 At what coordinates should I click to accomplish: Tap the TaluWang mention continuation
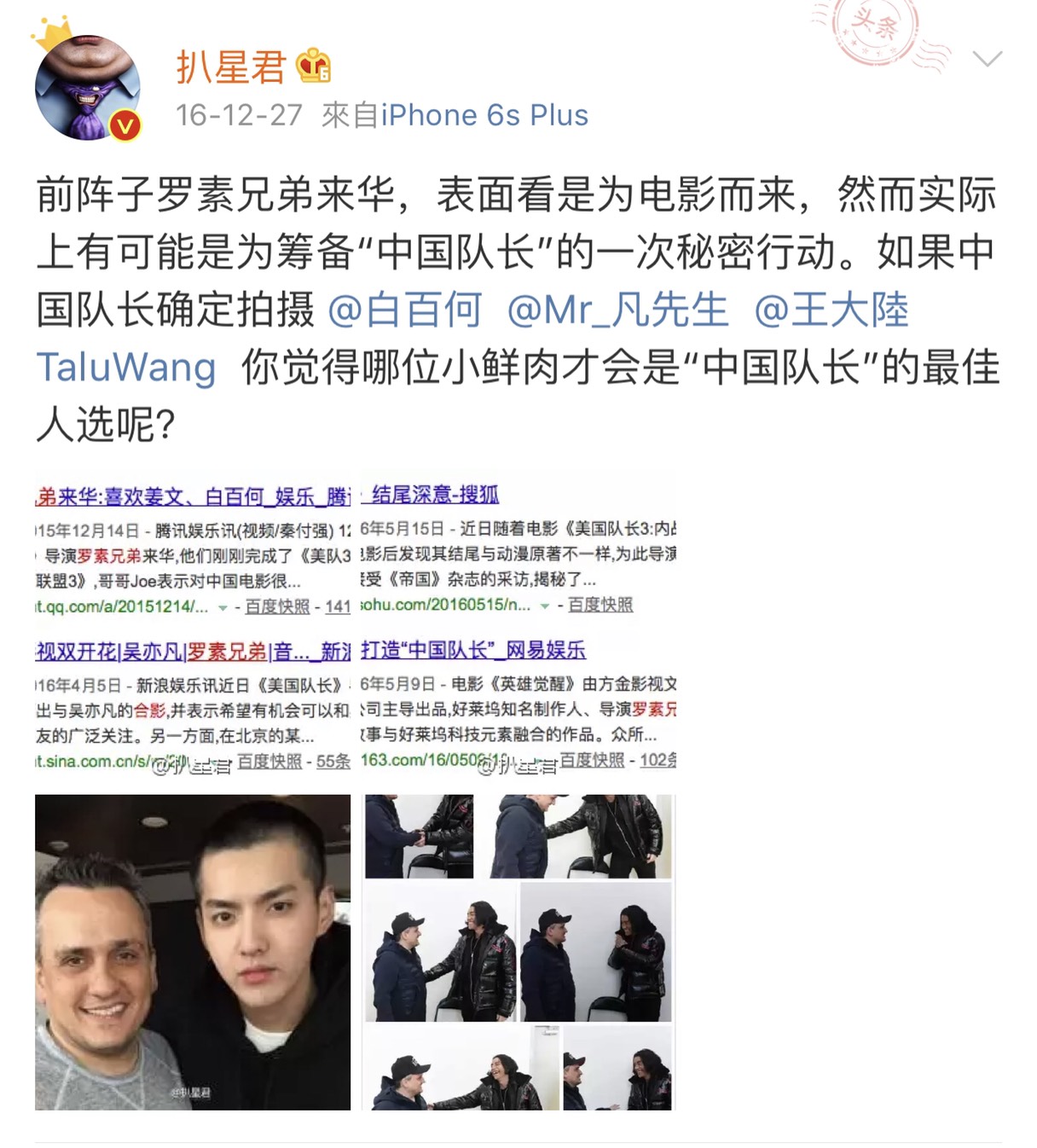126,367
